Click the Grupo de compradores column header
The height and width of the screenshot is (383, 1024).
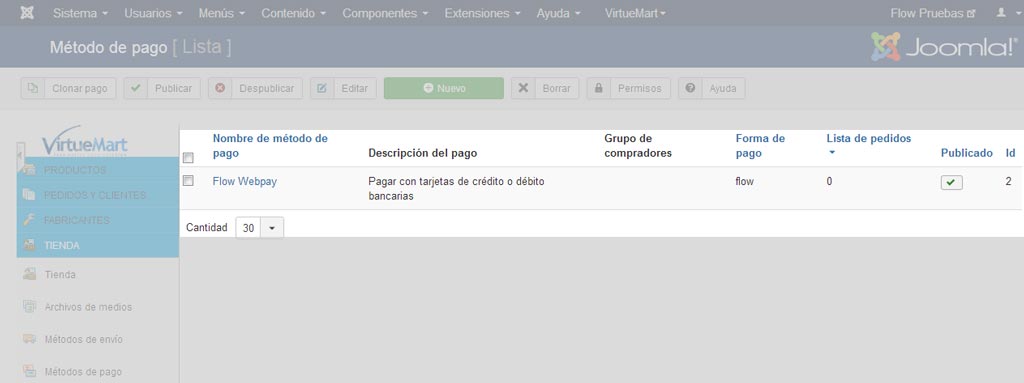(638, 146)
